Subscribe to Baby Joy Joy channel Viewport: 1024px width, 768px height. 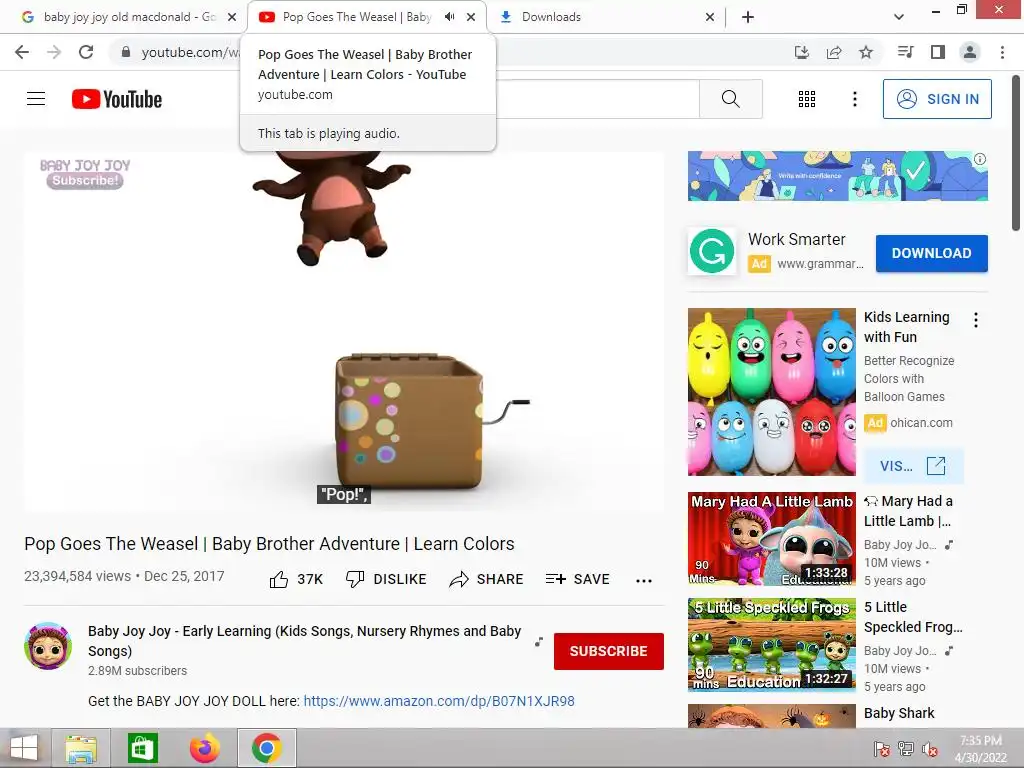click(609, 651)
